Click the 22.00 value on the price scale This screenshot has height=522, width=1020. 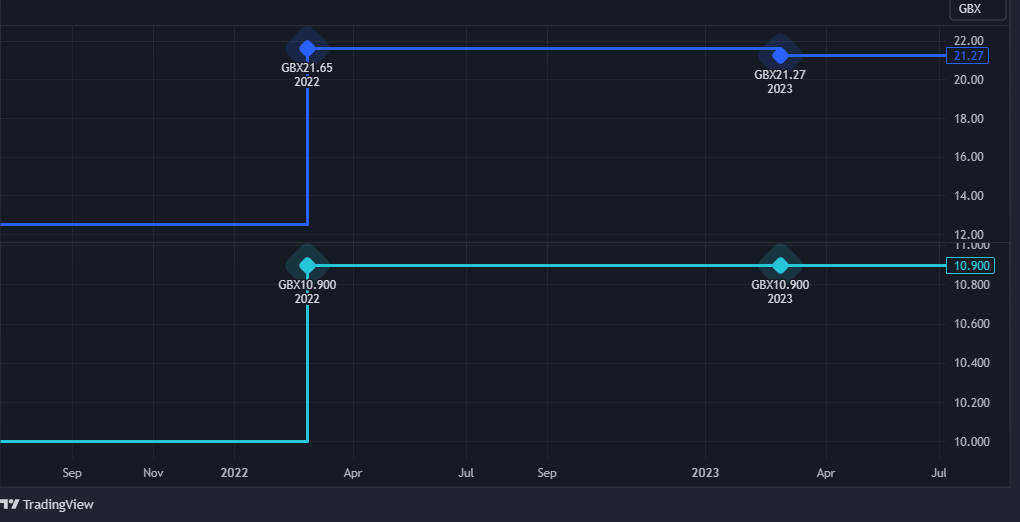(x=969, y=41)
